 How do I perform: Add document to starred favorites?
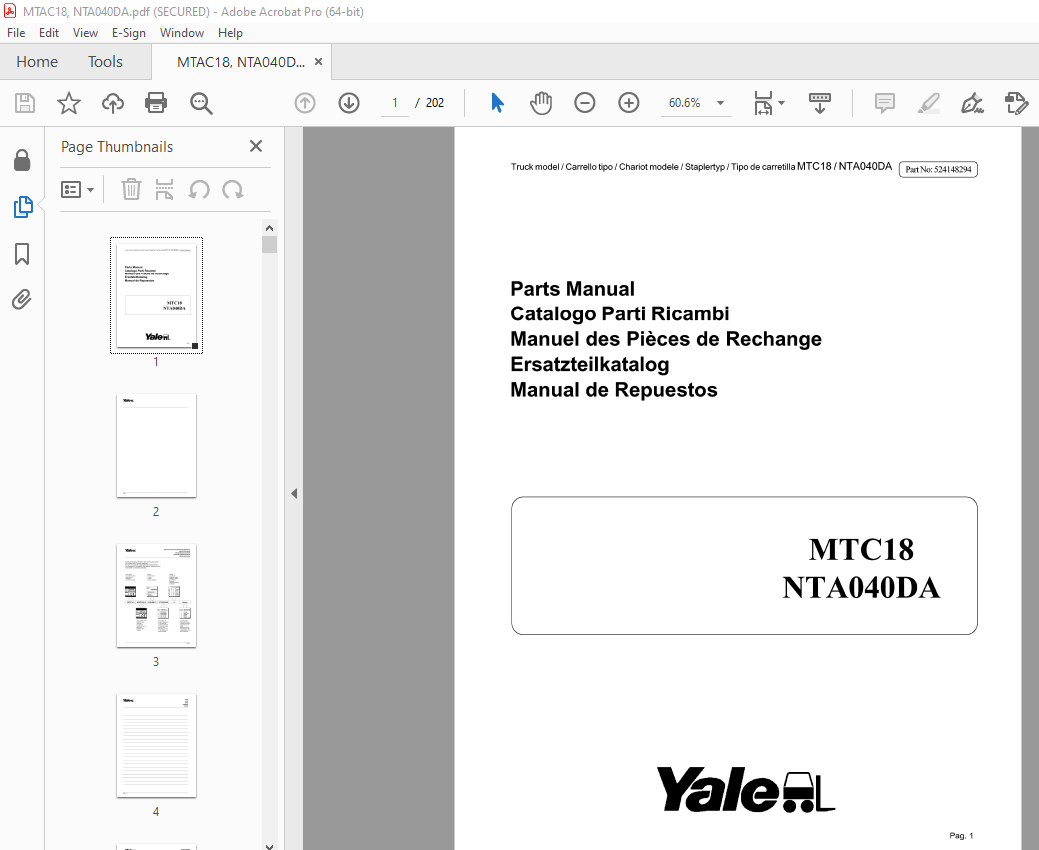coord(69,103)
